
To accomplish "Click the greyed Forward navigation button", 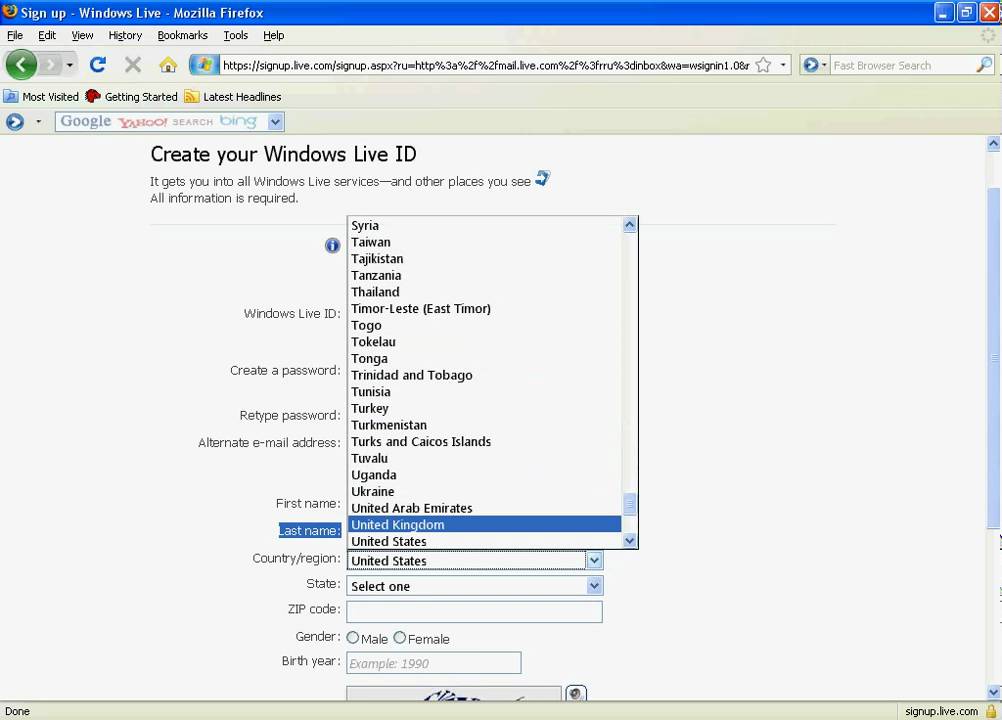I will click(50, 65).
